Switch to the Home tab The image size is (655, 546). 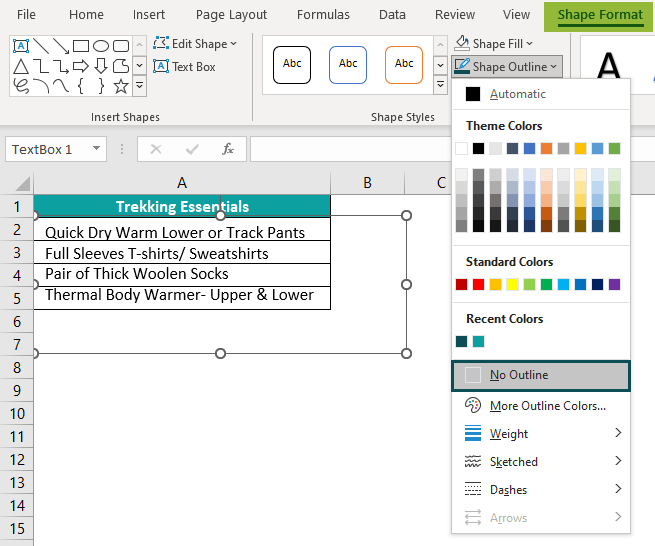[x=86, y=15]
